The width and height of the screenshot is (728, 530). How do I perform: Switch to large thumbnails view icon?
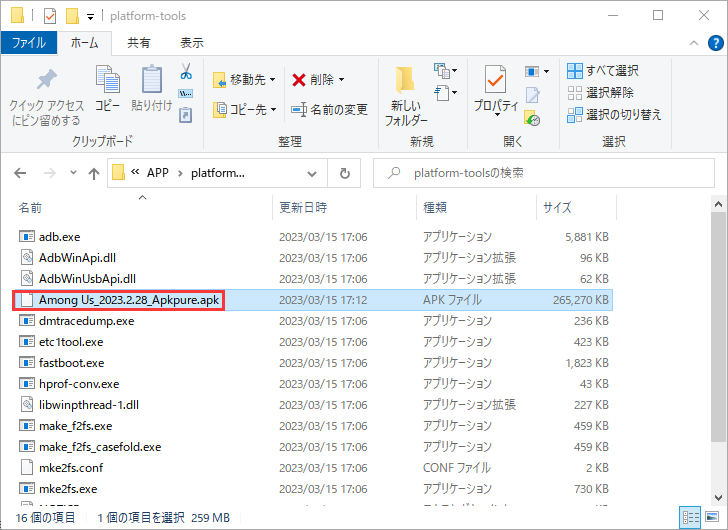[712, 517]
